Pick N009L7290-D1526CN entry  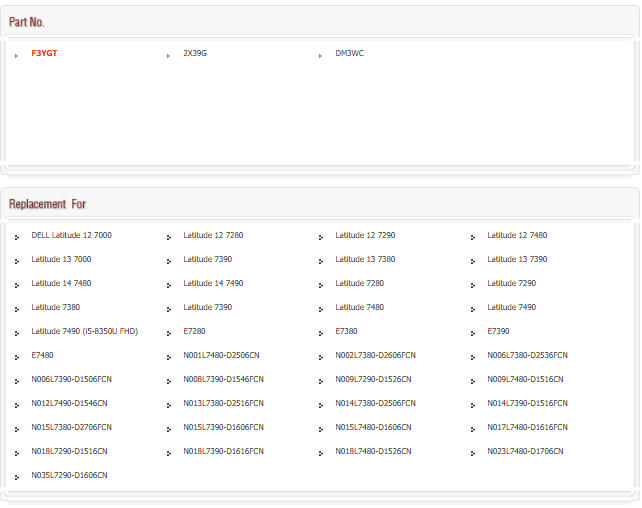[x=373, y=379]
